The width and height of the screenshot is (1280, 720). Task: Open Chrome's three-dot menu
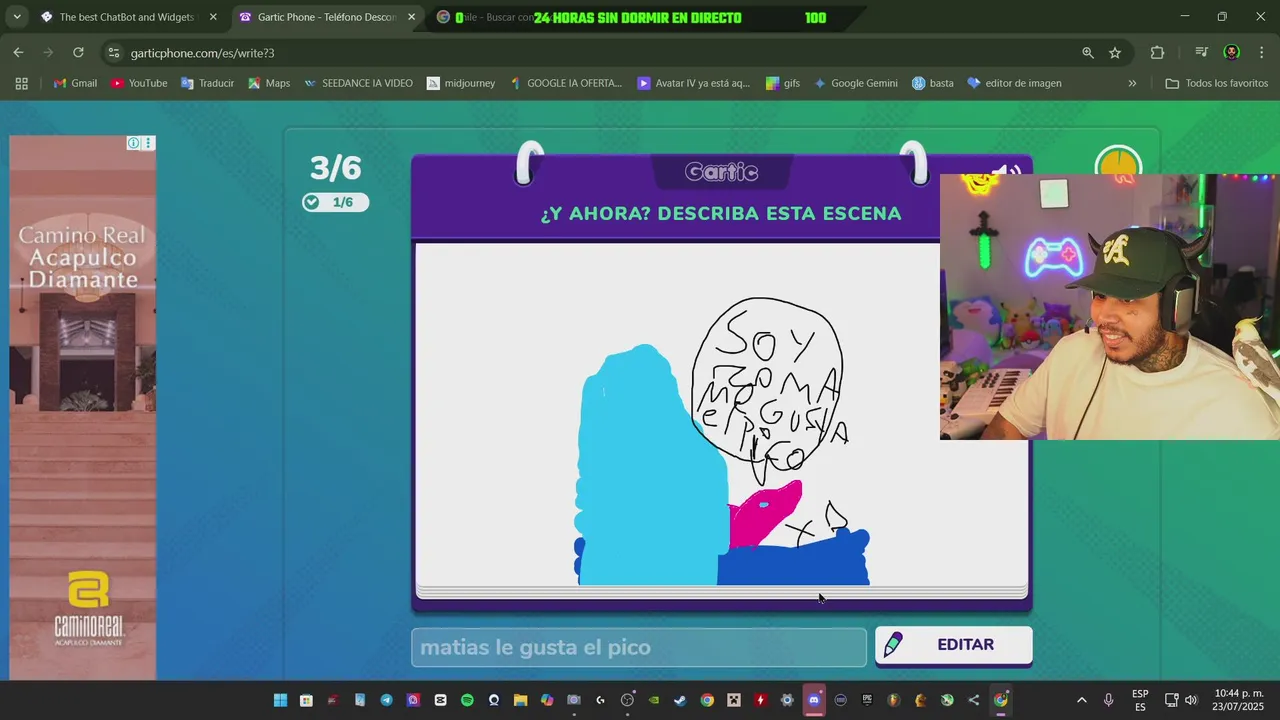[x=1262, y=53]
